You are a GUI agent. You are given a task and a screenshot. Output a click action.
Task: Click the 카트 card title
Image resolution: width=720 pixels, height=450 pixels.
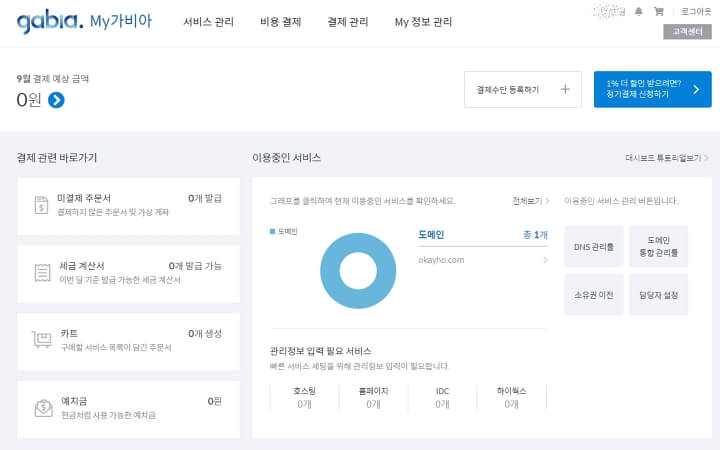coord(69,333)
